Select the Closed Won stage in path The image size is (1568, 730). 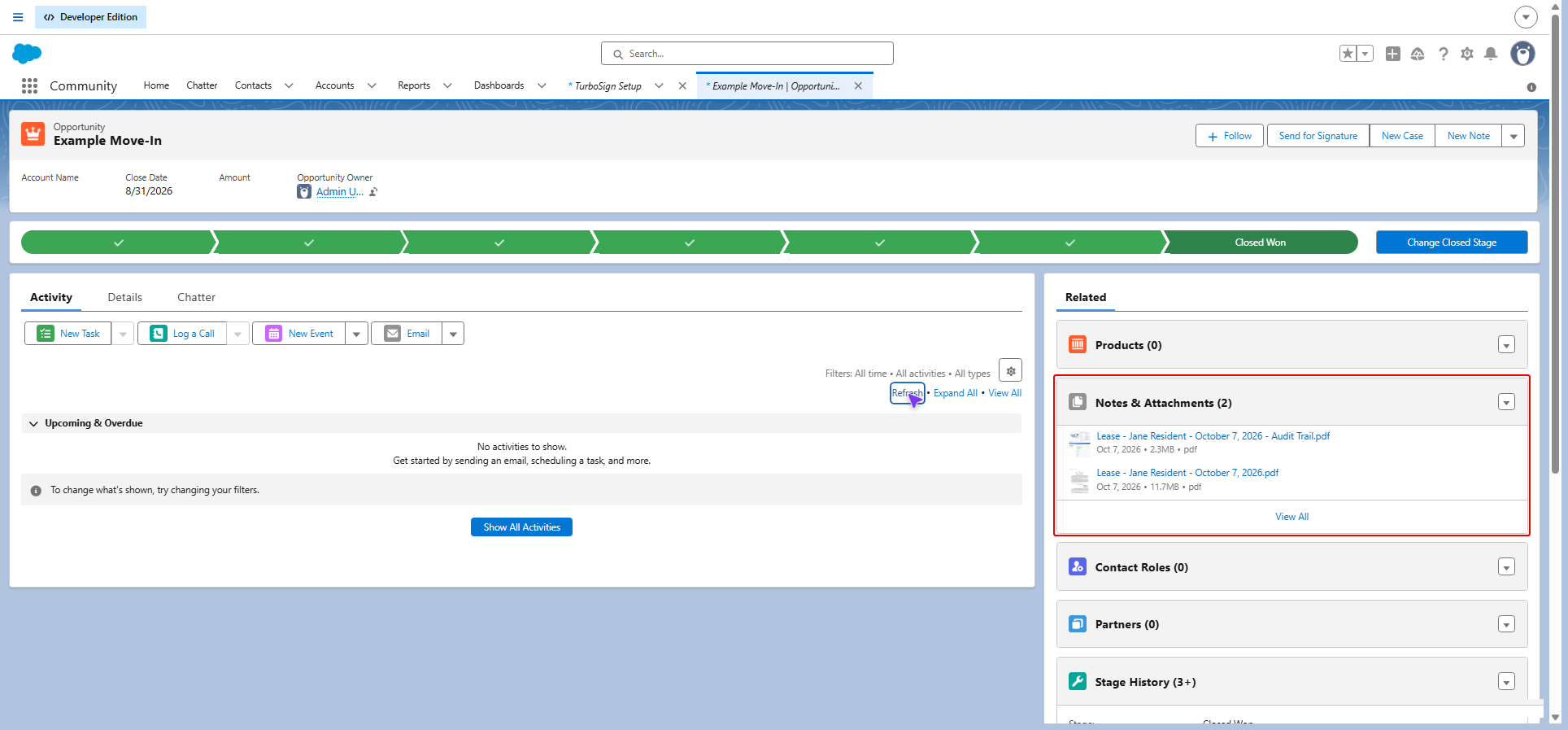point(1261,243)
